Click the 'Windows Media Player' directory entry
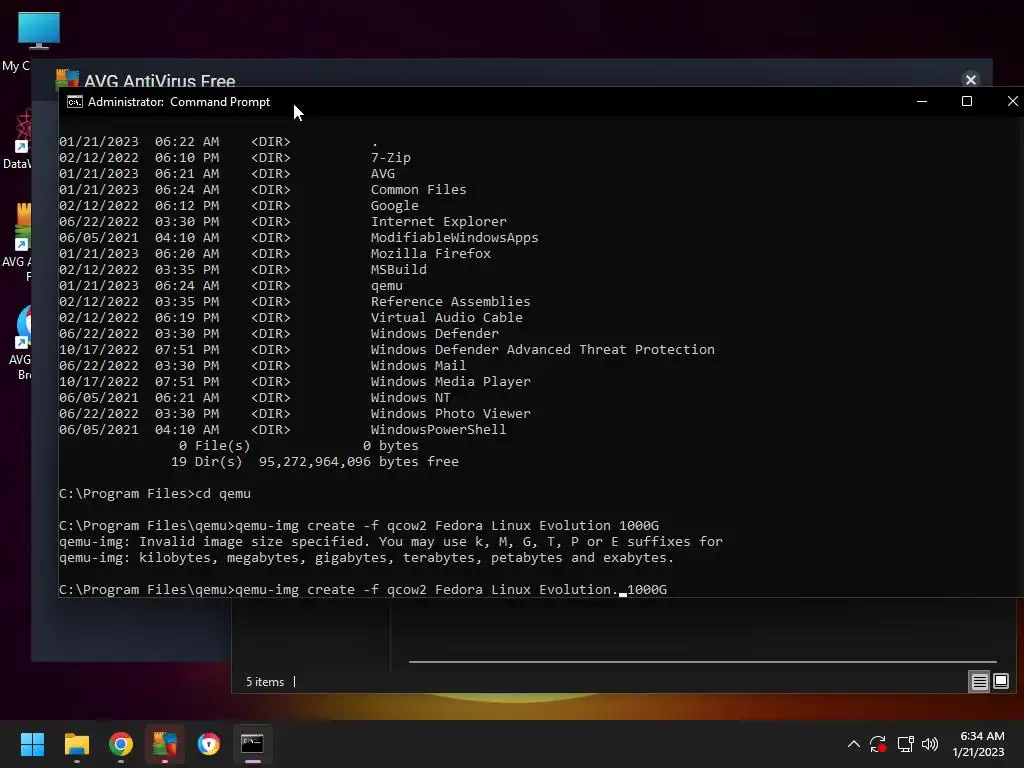Viewport: 1024px width, 768px height. [x=451, y=382]
